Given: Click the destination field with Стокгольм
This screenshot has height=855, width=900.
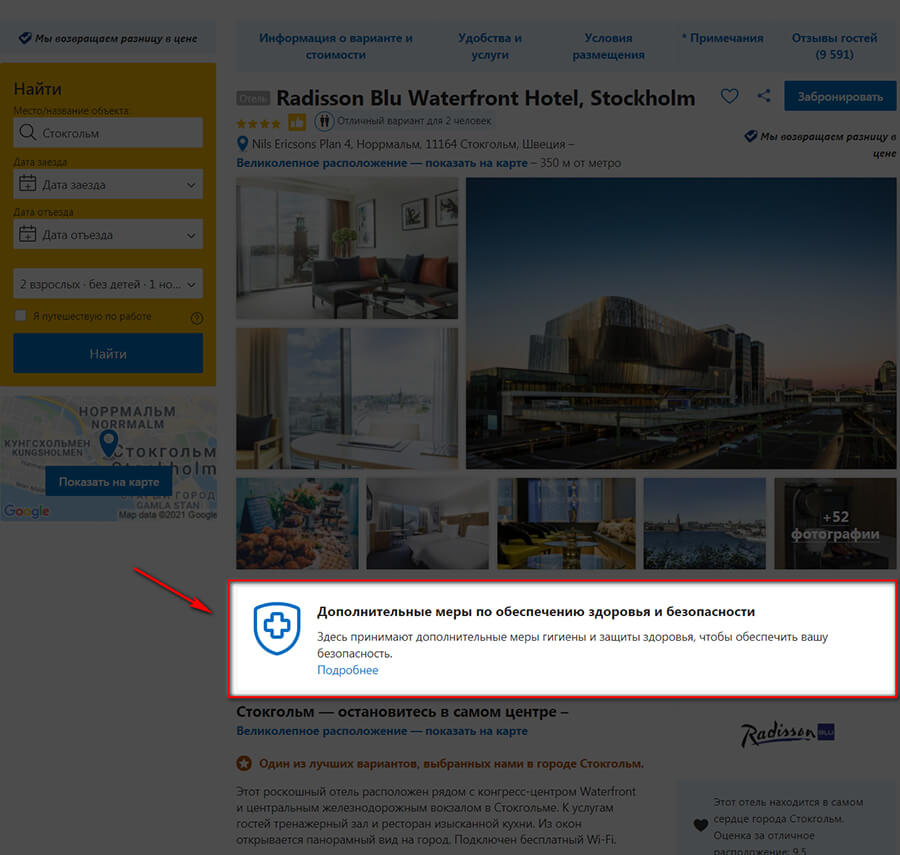Looking at the screenshot, I should (108, 133).
